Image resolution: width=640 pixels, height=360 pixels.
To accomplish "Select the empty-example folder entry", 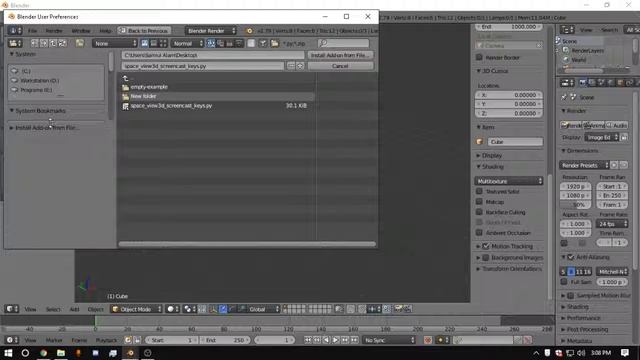I will [218, 87].
